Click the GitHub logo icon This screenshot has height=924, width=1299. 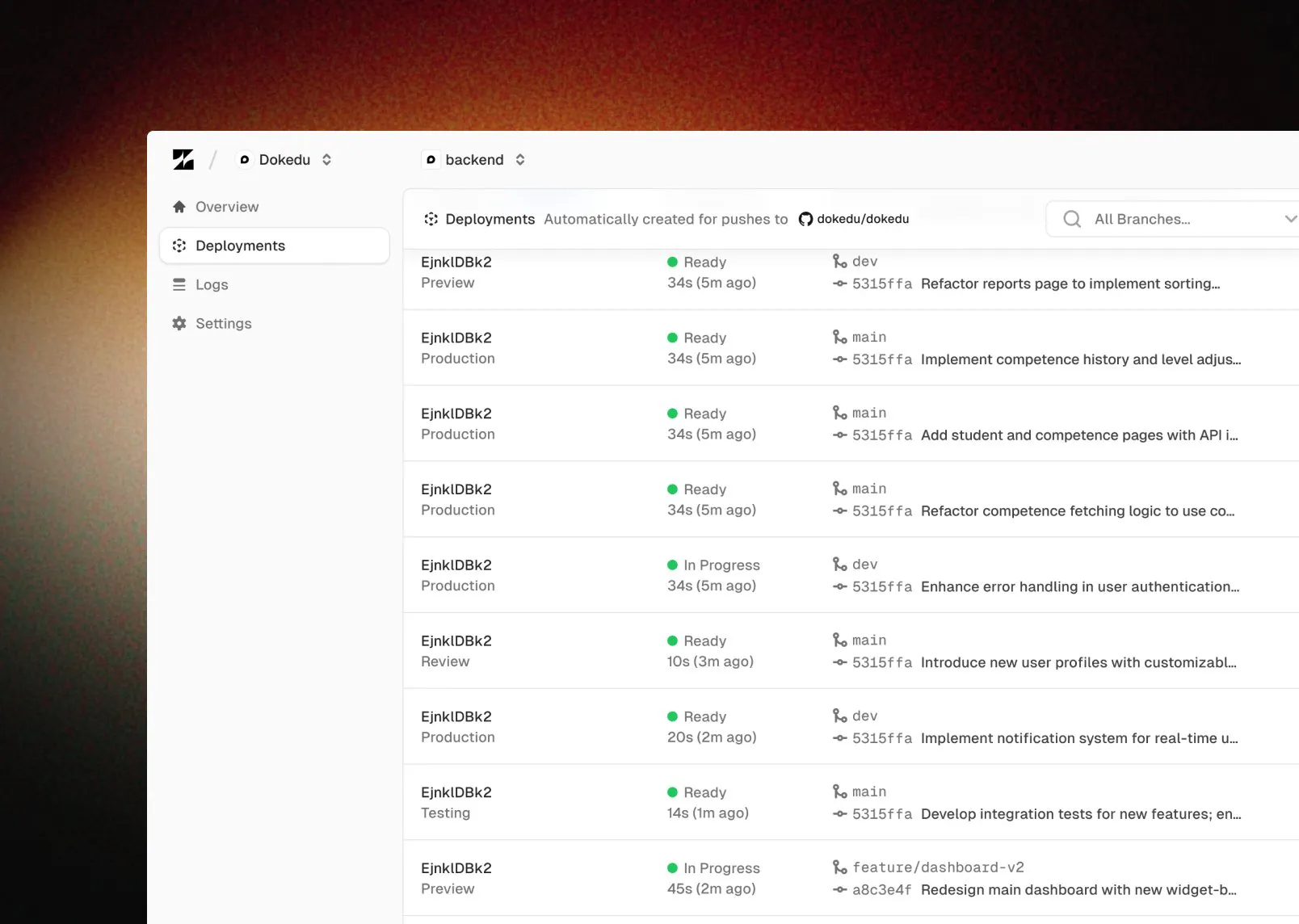click(x=805, y=219)
